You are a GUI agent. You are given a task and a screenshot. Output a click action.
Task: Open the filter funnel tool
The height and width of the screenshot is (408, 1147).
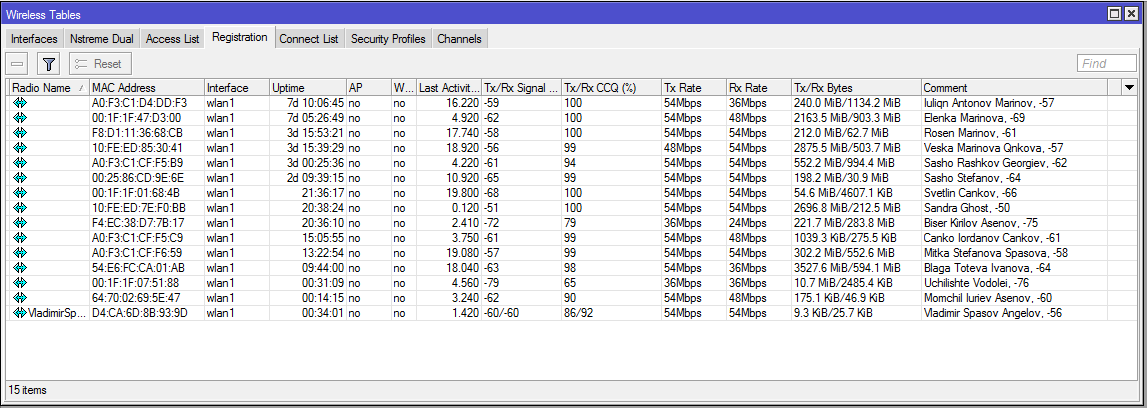(48, 64)
